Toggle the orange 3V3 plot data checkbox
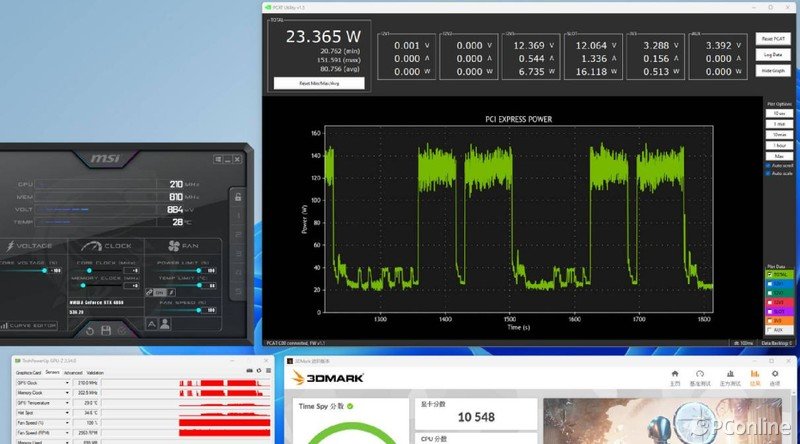Screen dimensions: 800x444 pos(770,320)
